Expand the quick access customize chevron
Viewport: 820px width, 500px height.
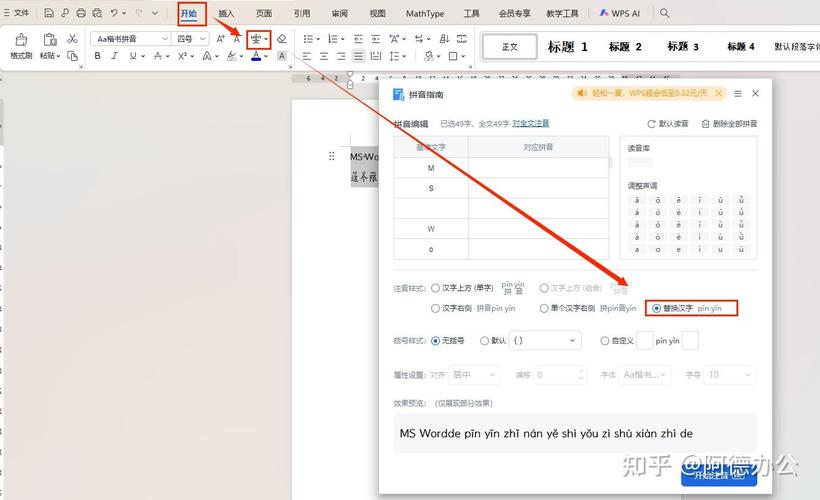click(x=154, y=13)
